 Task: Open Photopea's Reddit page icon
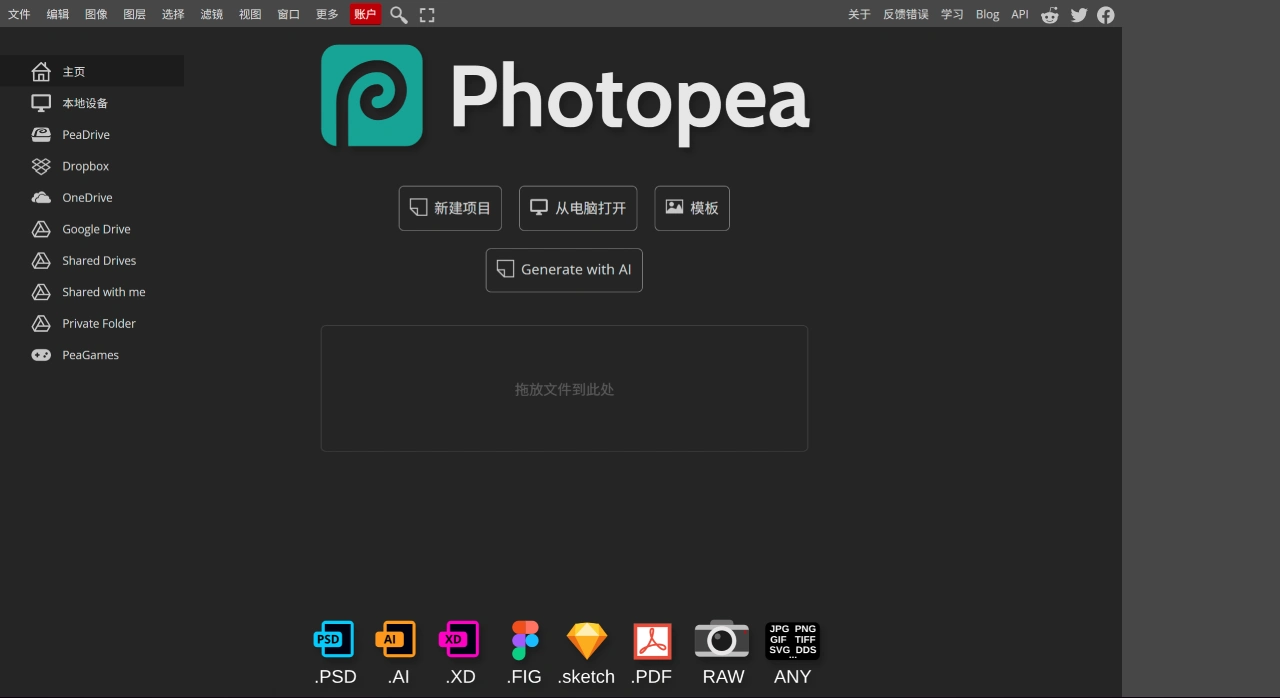click(1050, 15)
